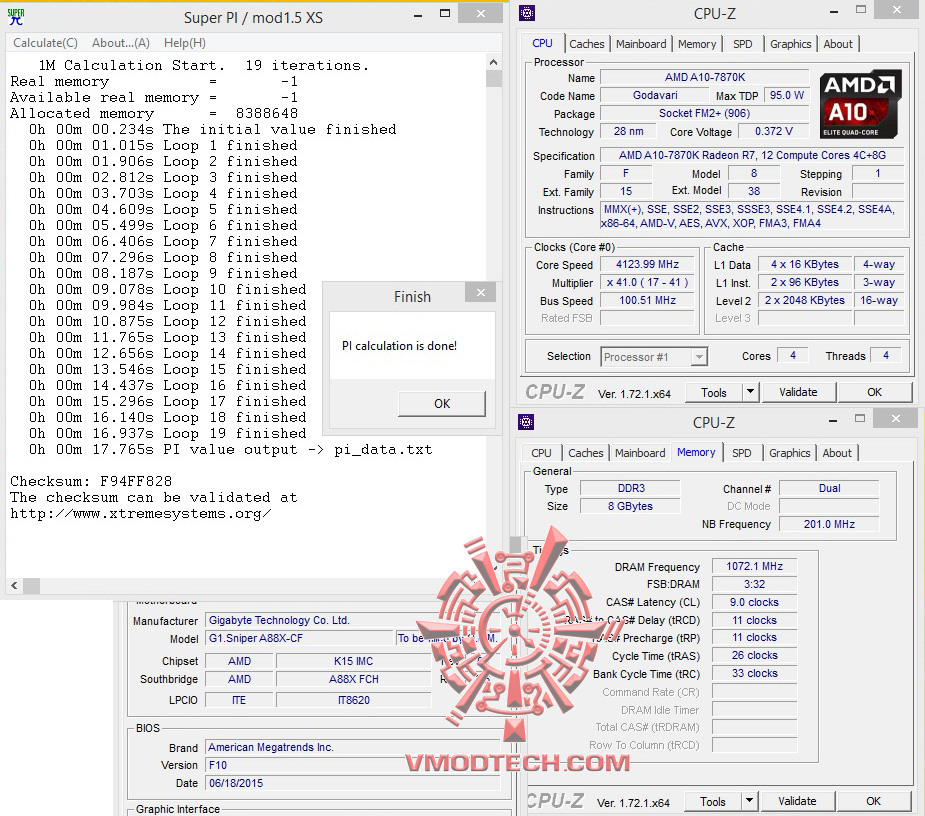This screenshot has height=816, width=925.
Task: Open Caches tab in lower CPU-Z window
Action: point(585,453)
